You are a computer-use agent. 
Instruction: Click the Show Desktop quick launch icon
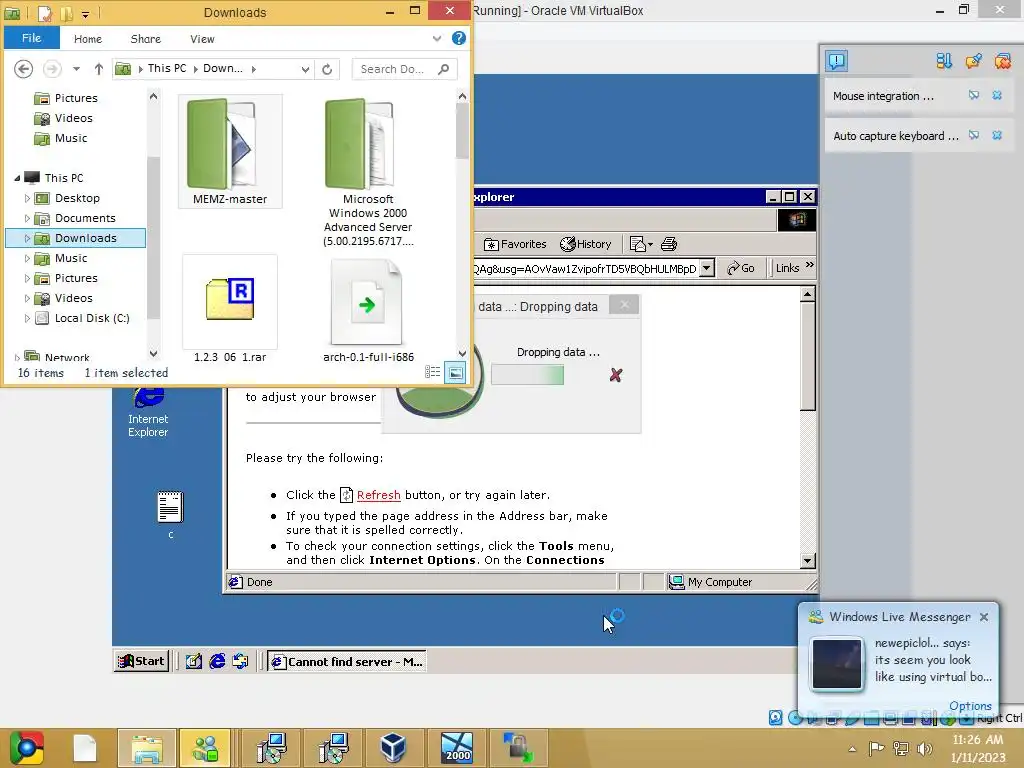pos(193,661)
